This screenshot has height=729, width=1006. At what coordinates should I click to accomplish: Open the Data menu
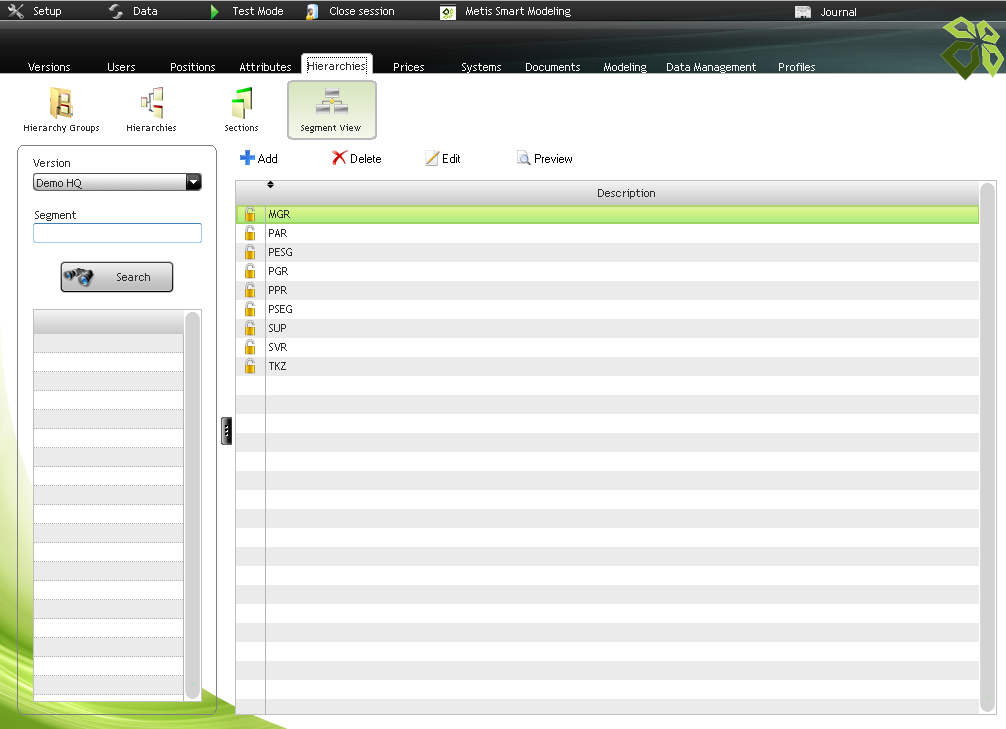tap(145, 11)
